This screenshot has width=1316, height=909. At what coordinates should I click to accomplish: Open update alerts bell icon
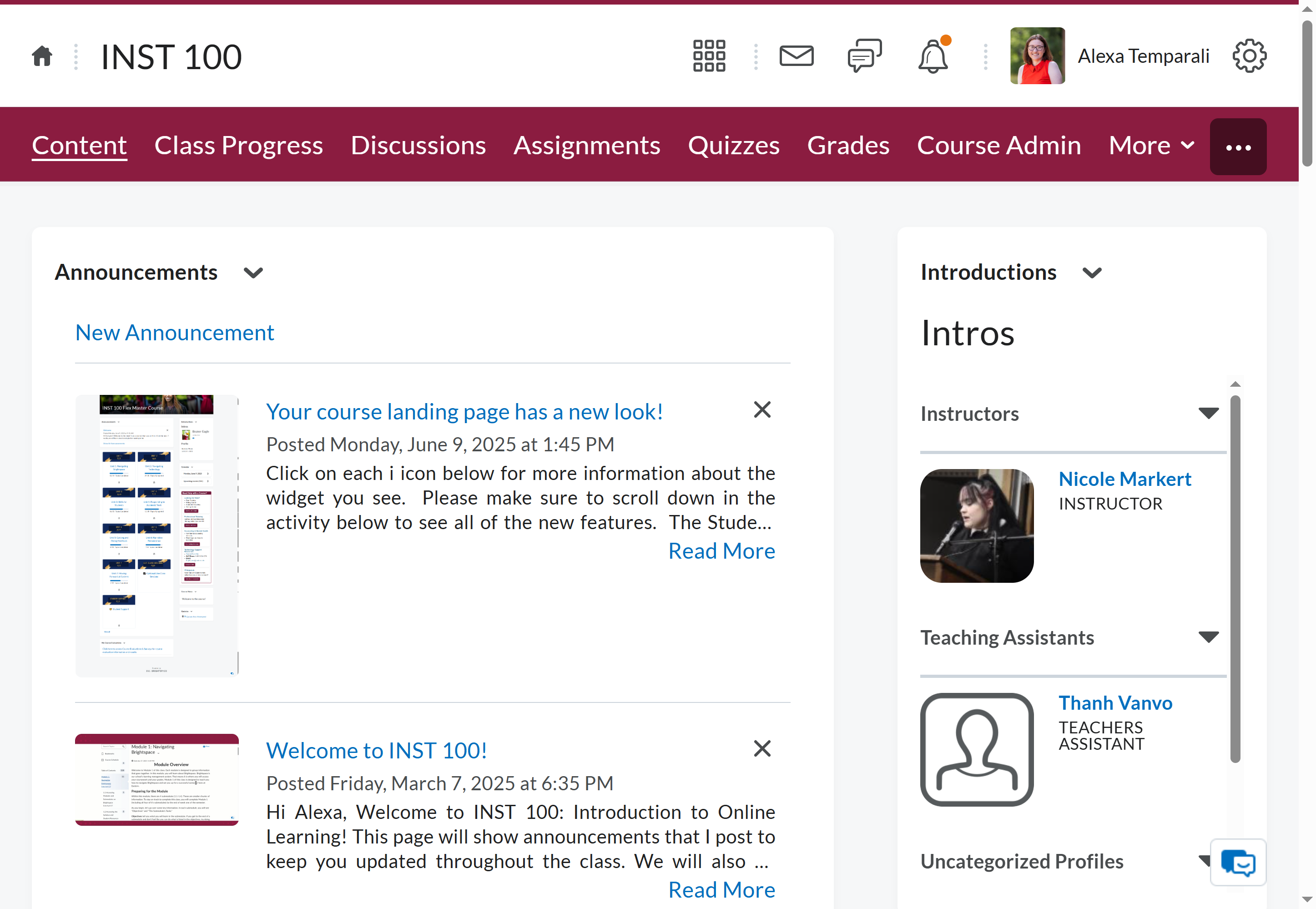pyautogui.click(x=933, y=56)
